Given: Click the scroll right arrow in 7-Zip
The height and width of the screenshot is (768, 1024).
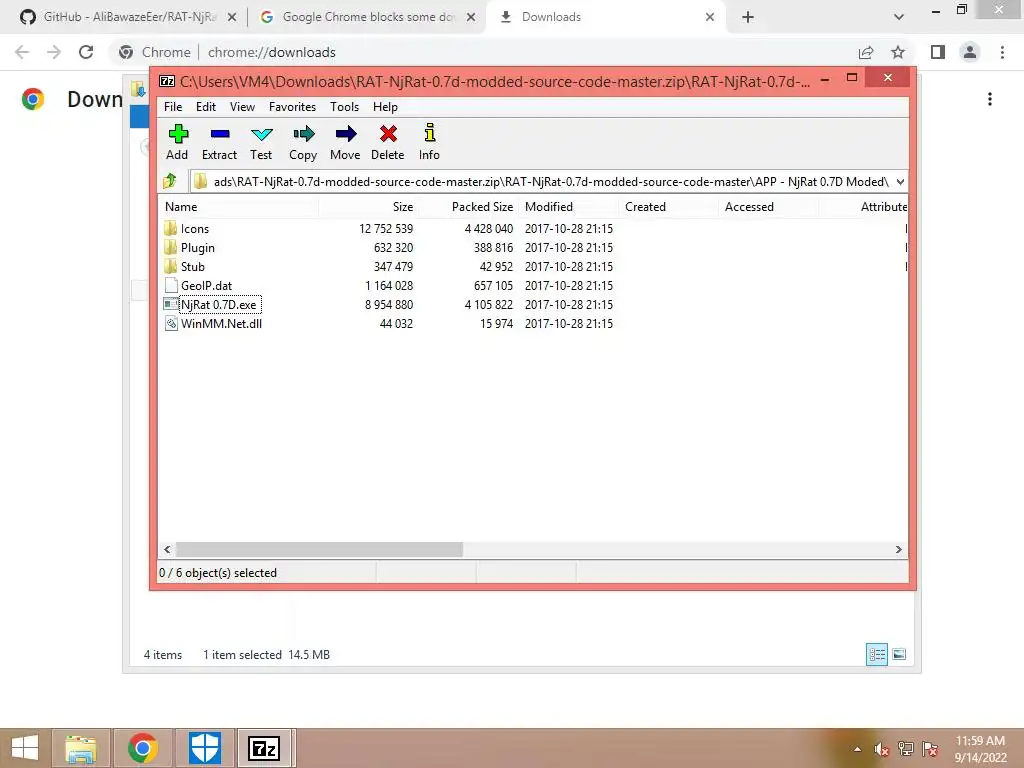Looking at the screenshot, I should [x=899, y=550].
